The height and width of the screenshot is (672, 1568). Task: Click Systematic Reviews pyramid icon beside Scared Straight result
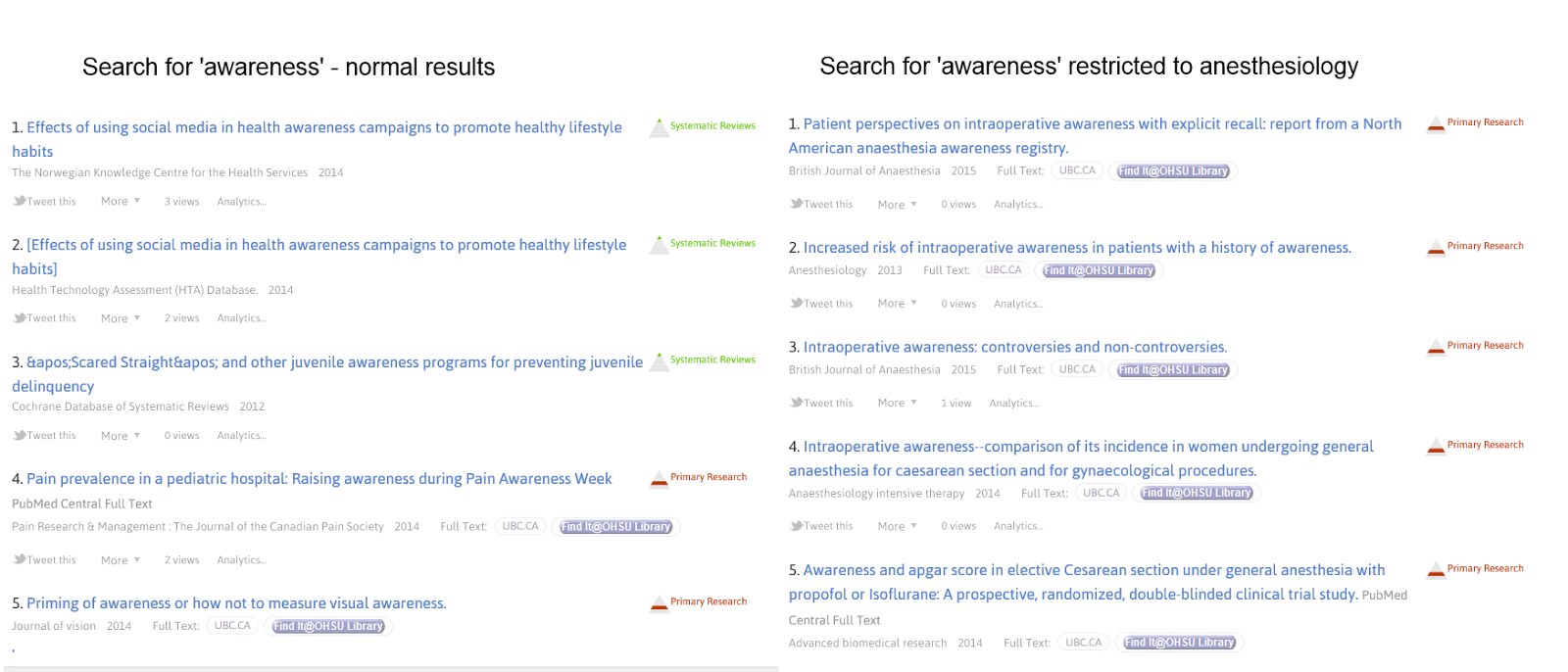659,361
